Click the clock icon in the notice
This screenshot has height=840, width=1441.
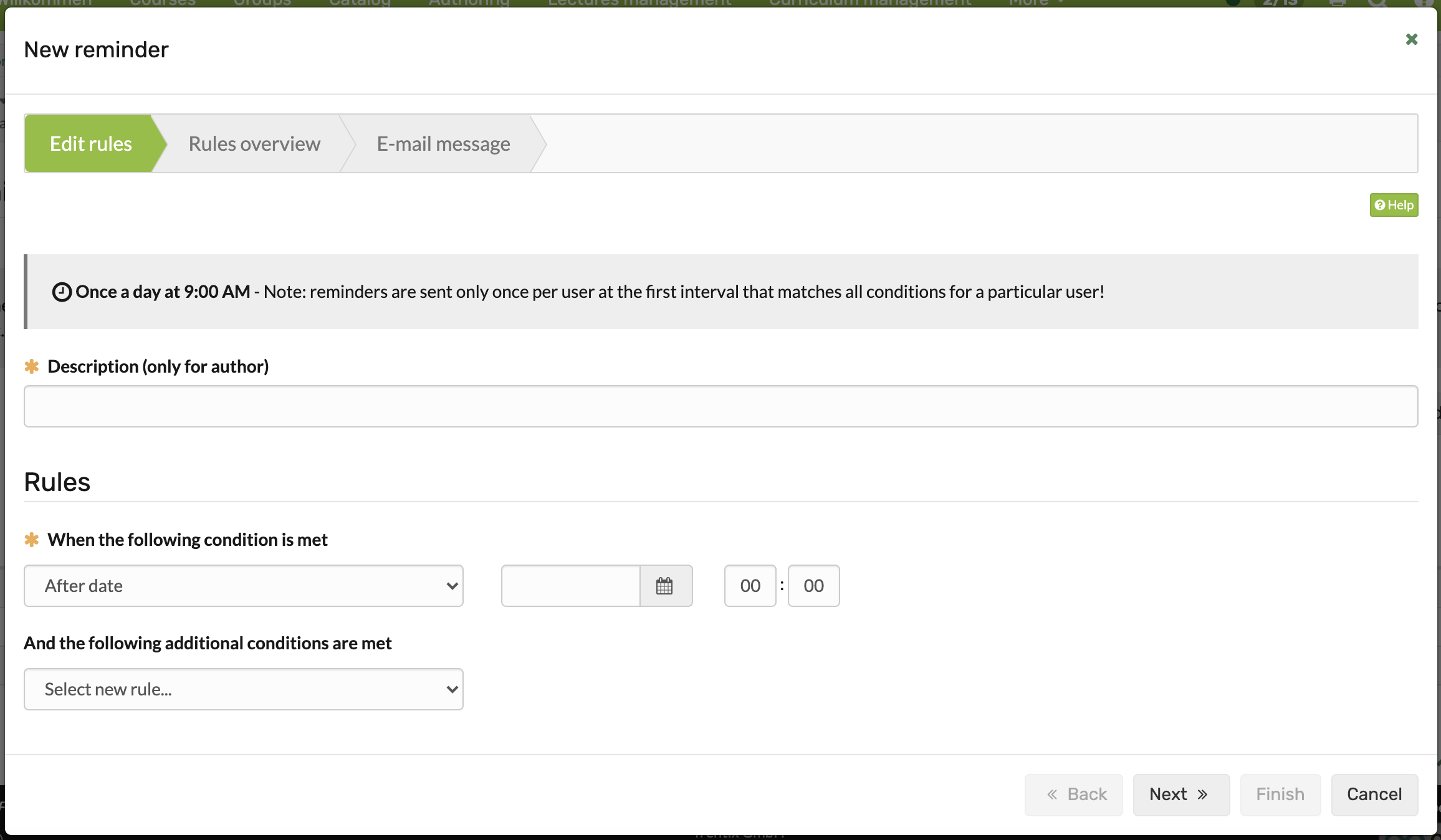coord(62,292)
